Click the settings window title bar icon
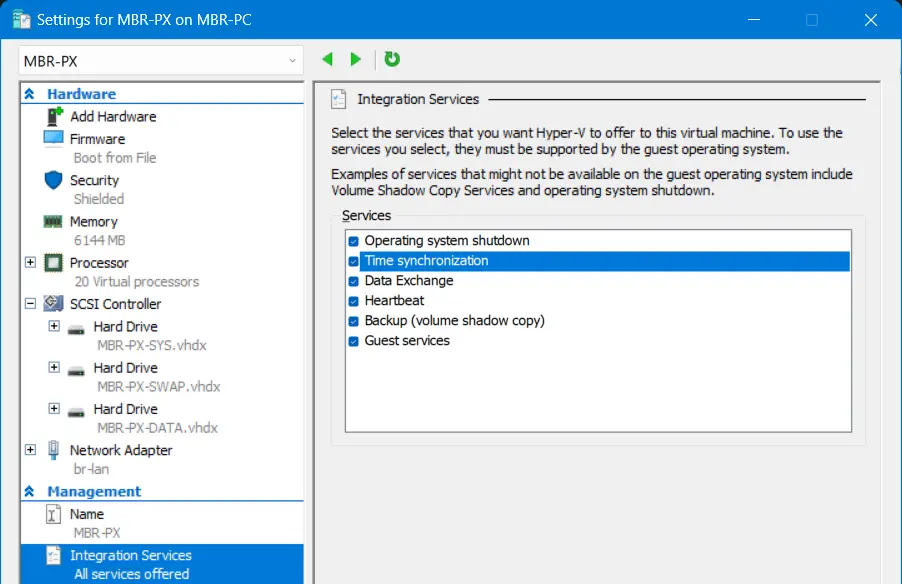The height and width of the screenshot is (584, 902). pyautogui.click(x=21, y=20)
